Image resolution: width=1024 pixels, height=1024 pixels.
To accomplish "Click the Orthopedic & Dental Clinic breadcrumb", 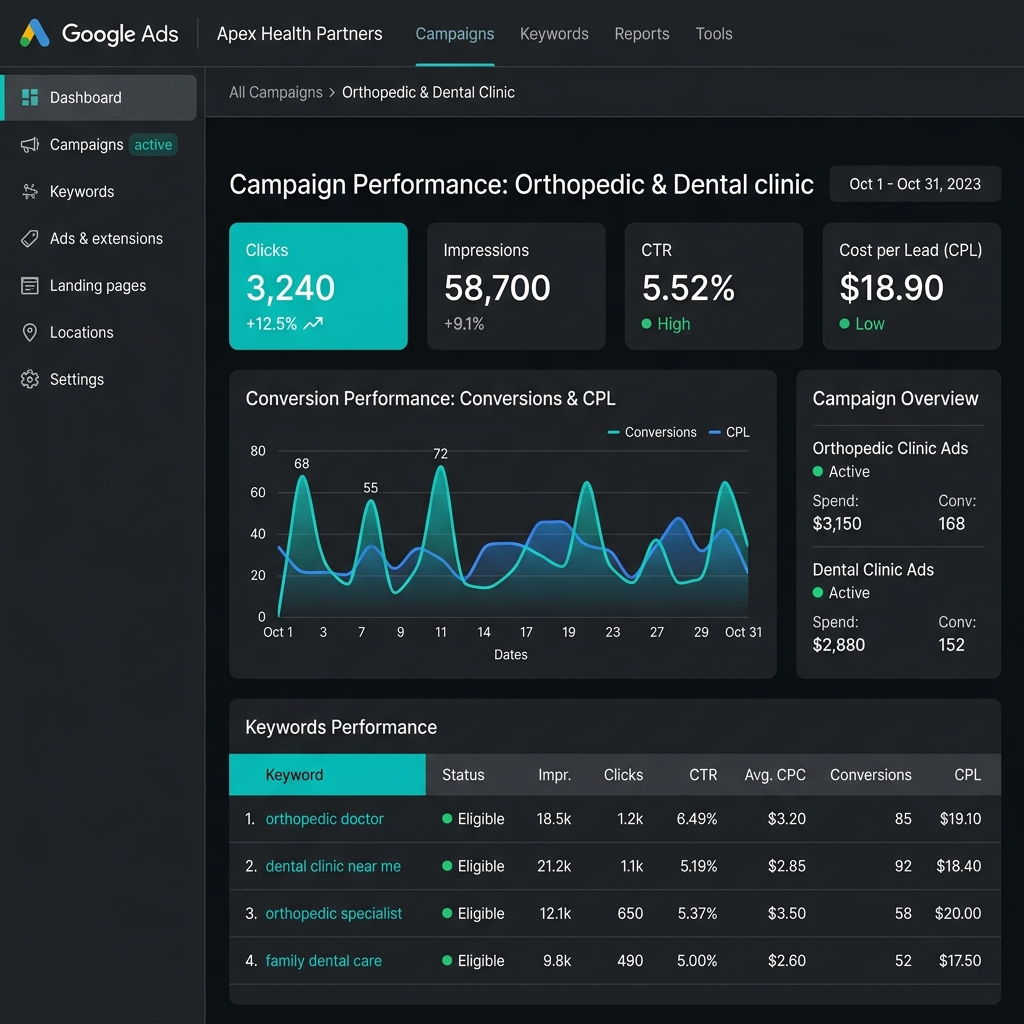I will 428,93.
